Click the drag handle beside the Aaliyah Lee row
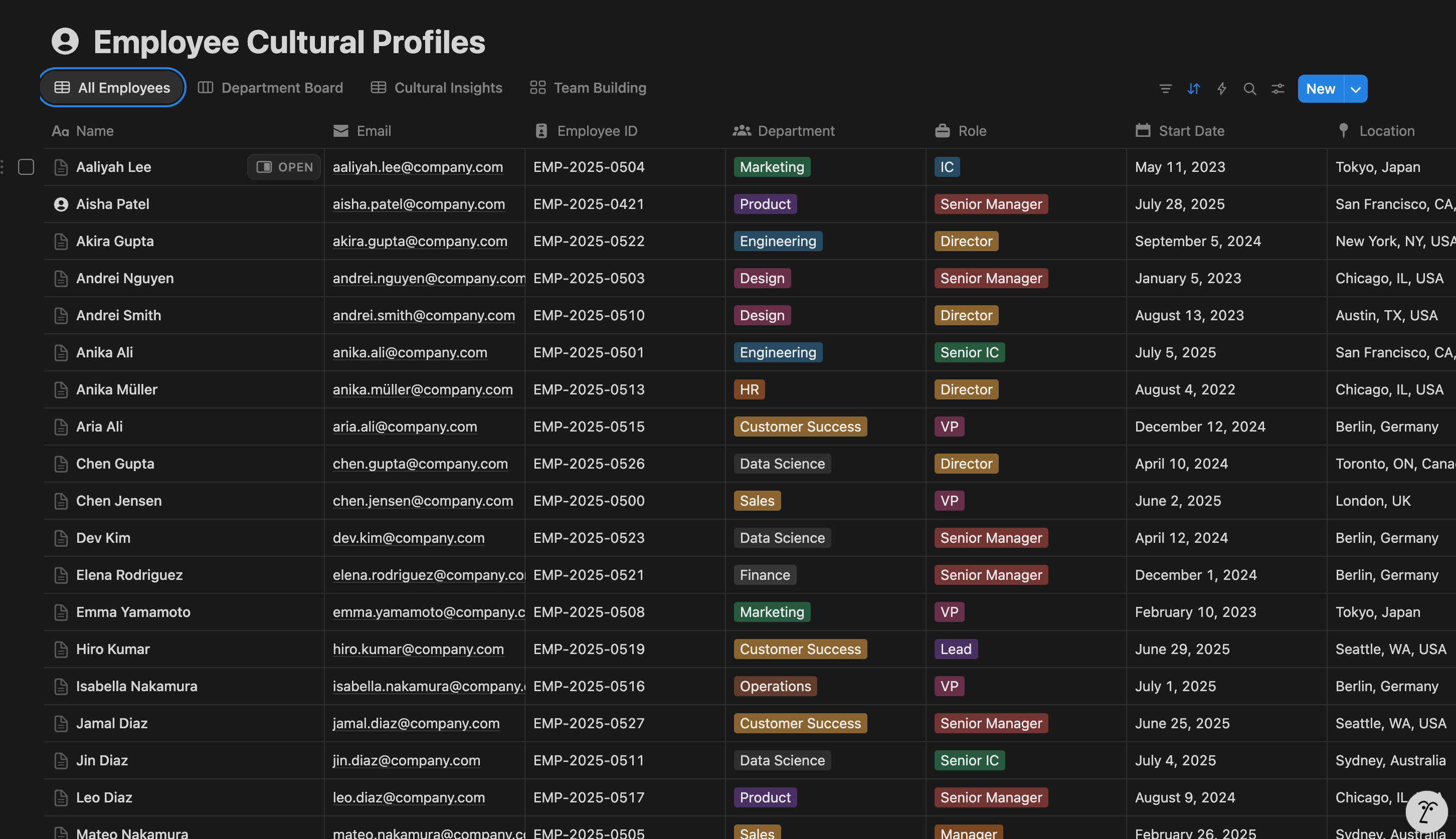Screen dimensions: 1456x839 click(x=3, y=167)
